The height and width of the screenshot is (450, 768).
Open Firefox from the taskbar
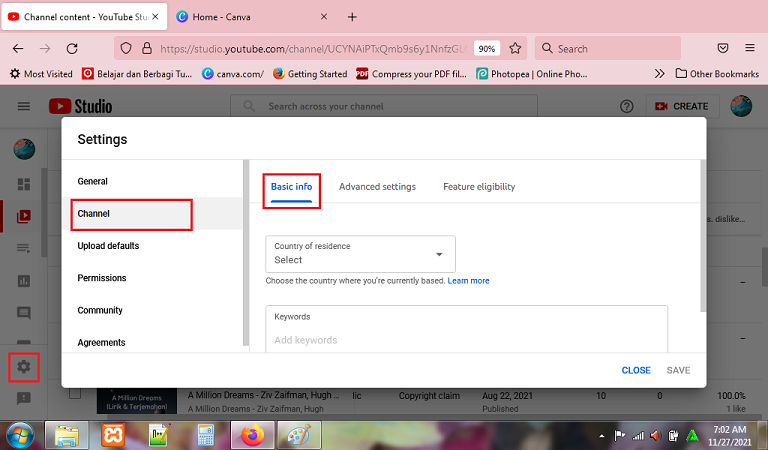[x=253, y=435]
